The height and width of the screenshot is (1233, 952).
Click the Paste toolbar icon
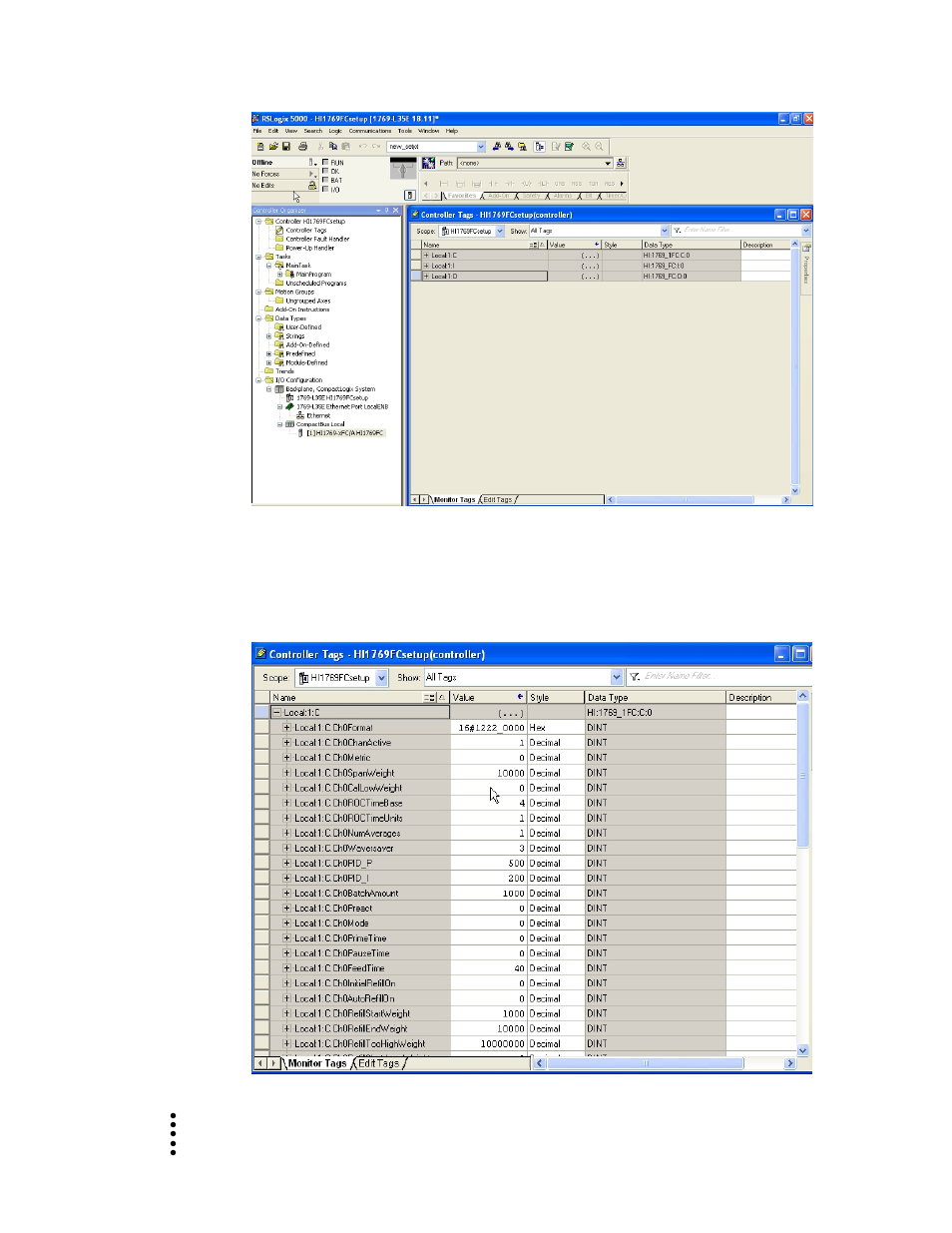(x=345, y=147)
